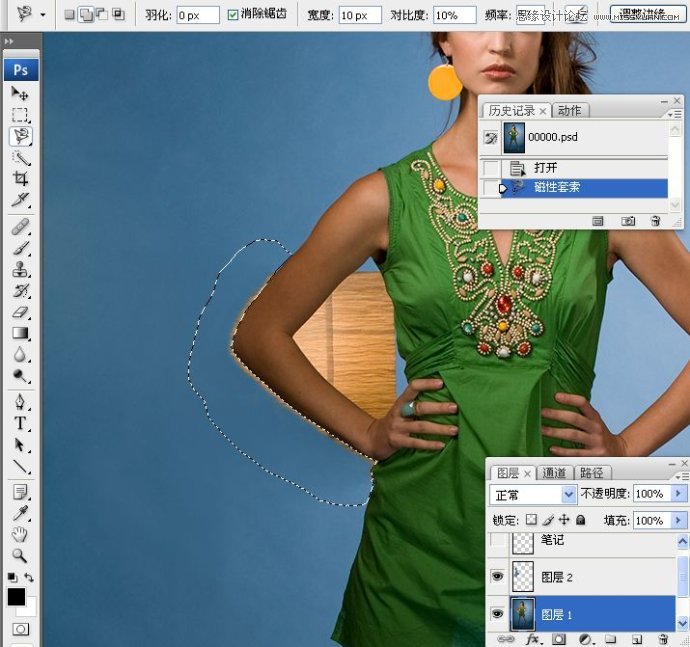
Task: Select the Crop tool
Action: coord(20,178)
